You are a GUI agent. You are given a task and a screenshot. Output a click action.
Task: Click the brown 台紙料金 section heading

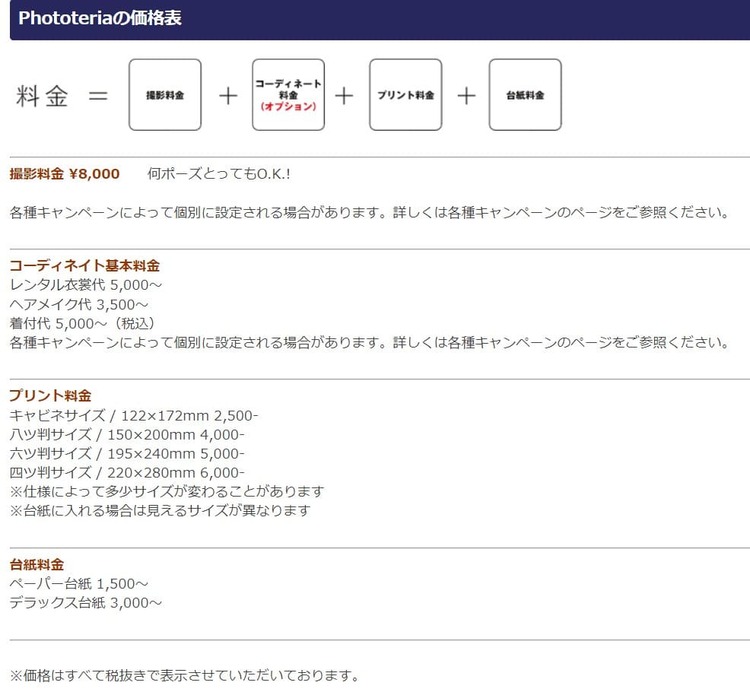point(37,565)
